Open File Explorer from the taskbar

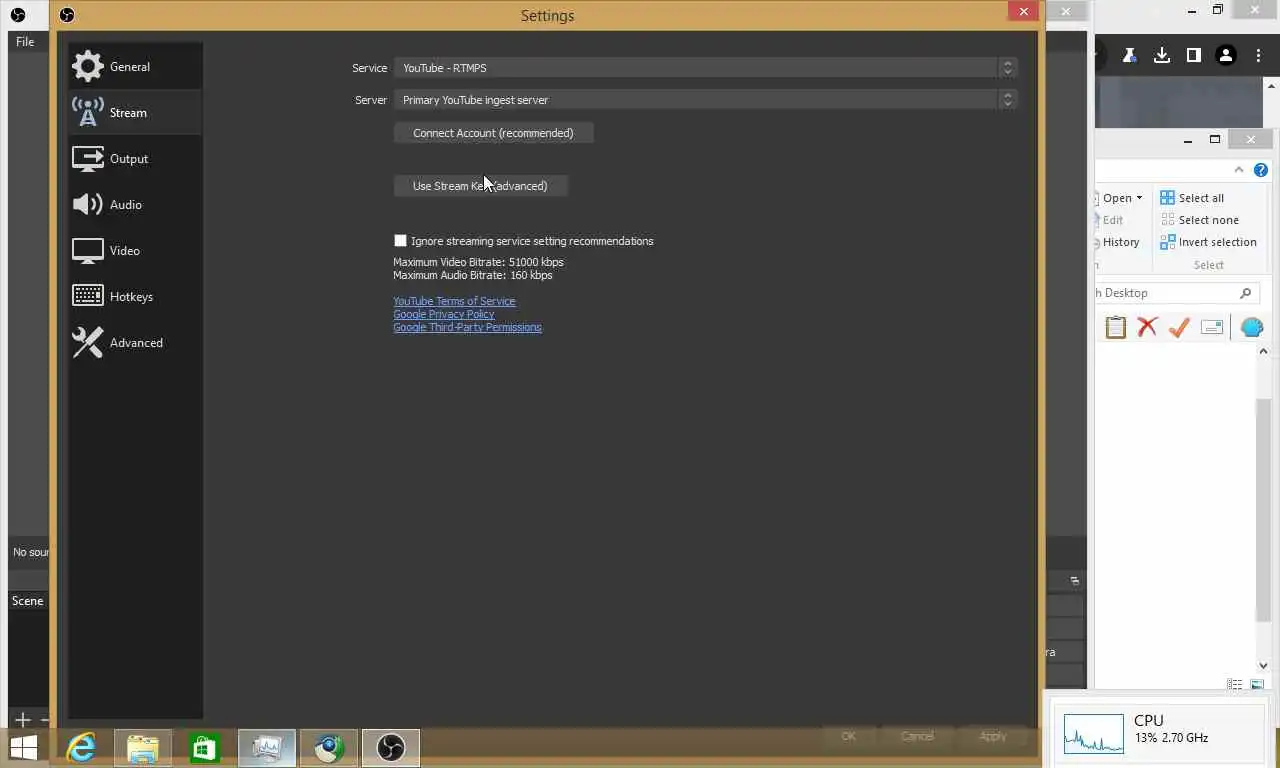click(143, 747)
